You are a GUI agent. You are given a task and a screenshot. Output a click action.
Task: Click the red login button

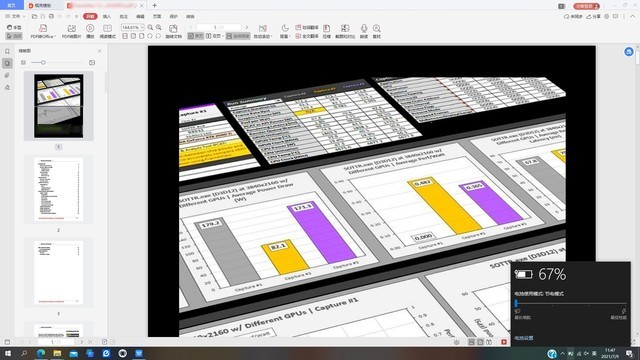[587, 6]
